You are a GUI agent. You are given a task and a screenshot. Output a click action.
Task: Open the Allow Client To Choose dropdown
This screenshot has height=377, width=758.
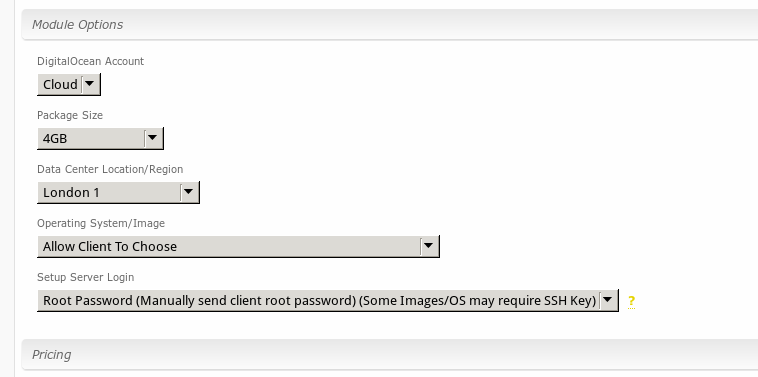click(x=238, y=246)
